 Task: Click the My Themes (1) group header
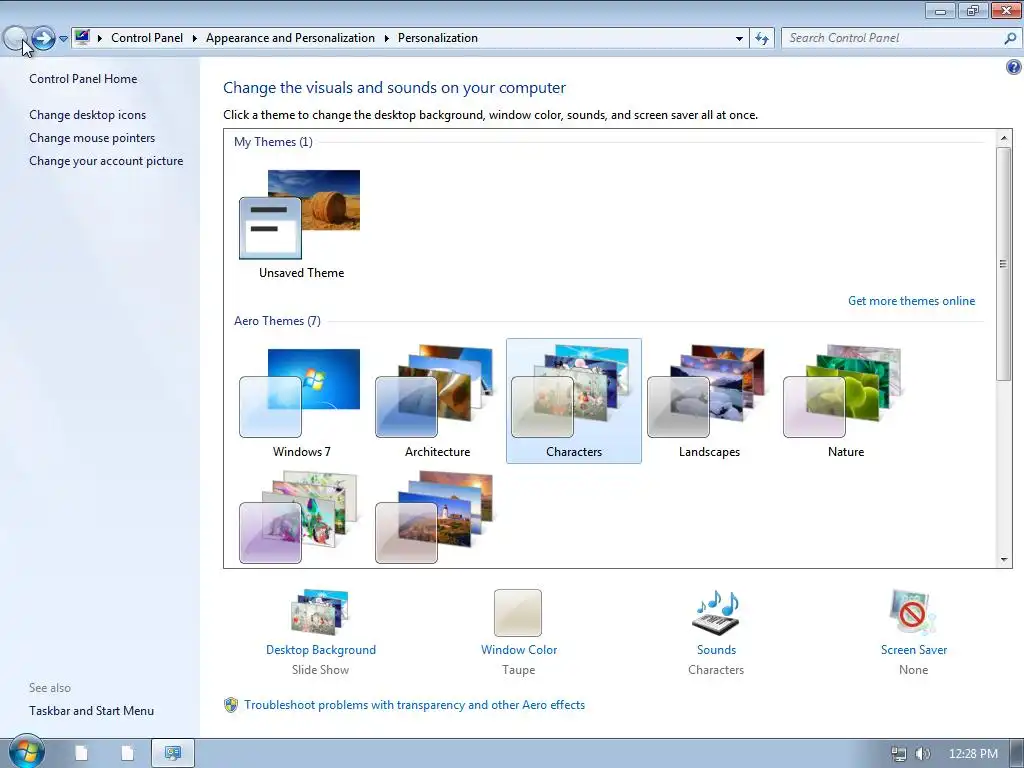click(273, 142)
